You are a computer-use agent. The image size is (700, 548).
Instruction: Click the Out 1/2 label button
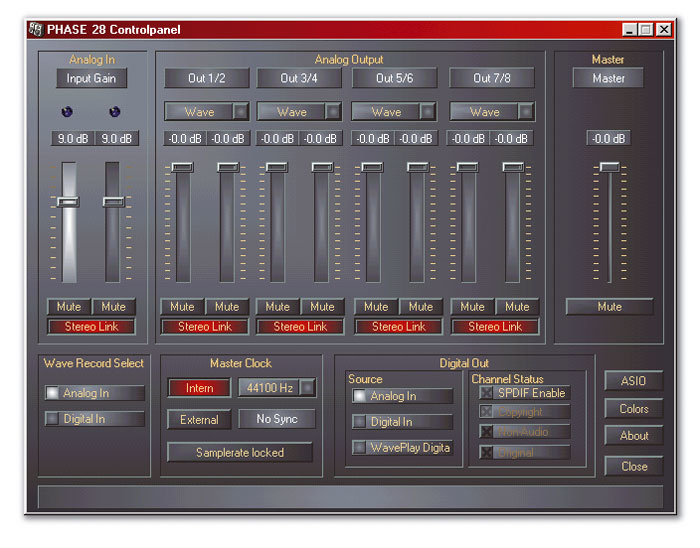(207, 78)
